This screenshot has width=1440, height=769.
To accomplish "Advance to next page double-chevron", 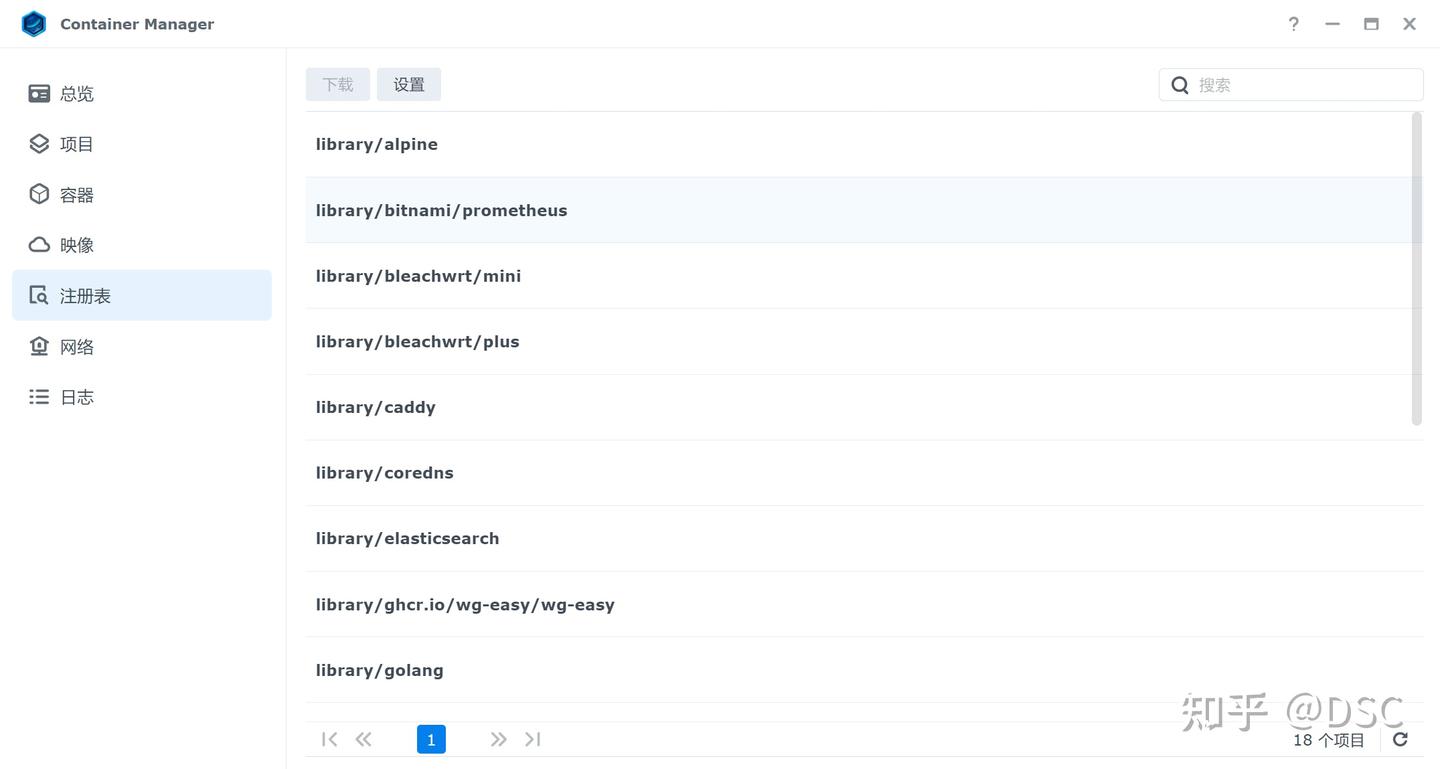I will click(x=498, y=739).
